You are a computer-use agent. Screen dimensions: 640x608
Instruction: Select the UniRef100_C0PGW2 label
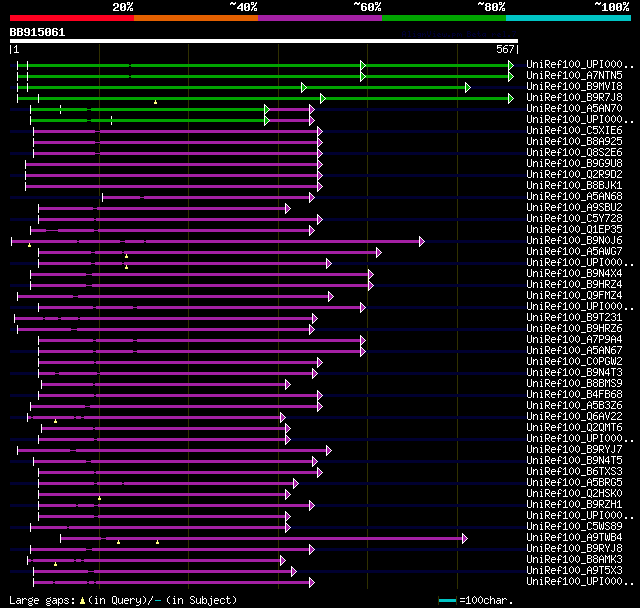[574, 362]
